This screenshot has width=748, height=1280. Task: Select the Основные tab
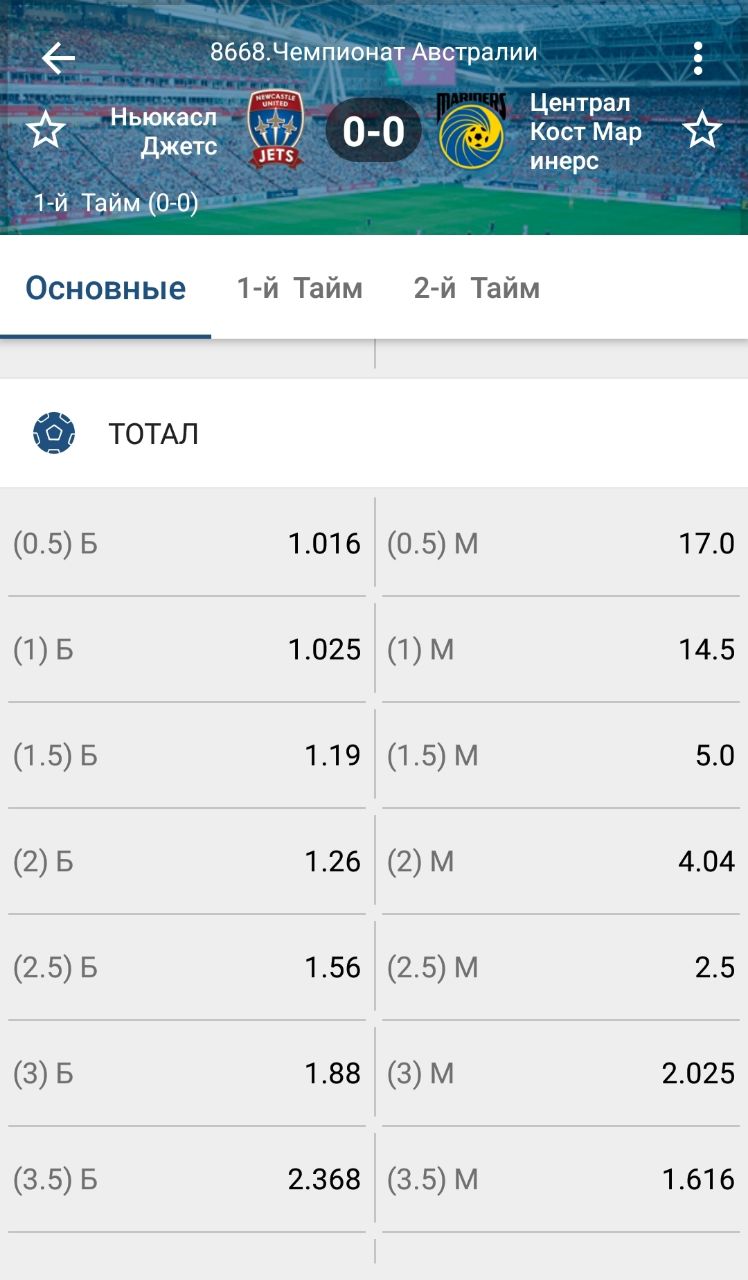coord(105,289)
